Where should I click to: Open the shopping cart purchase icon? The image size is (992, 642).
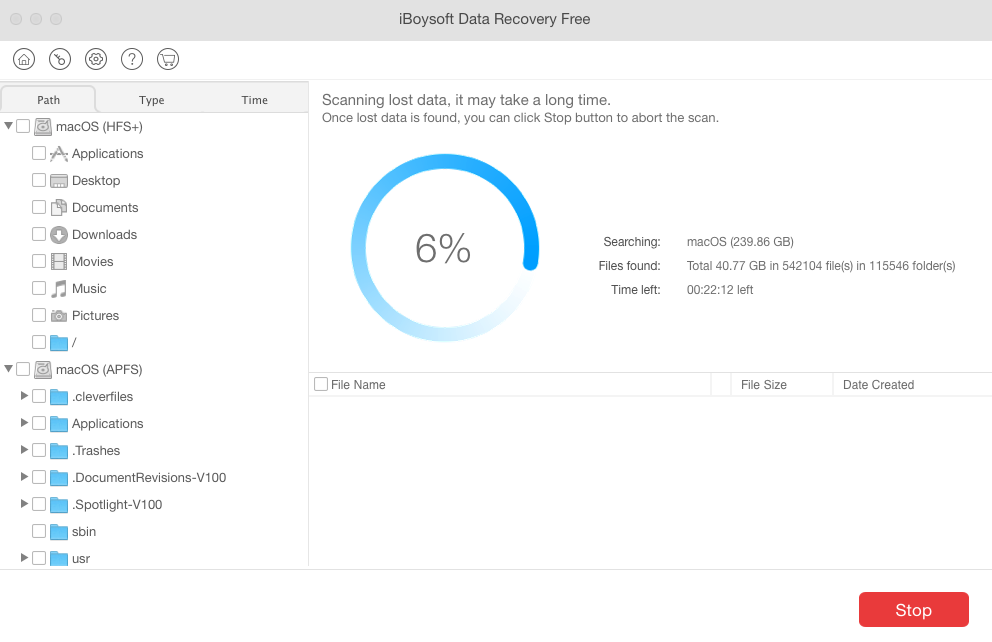pyautogui.click(x=168, y=59)
